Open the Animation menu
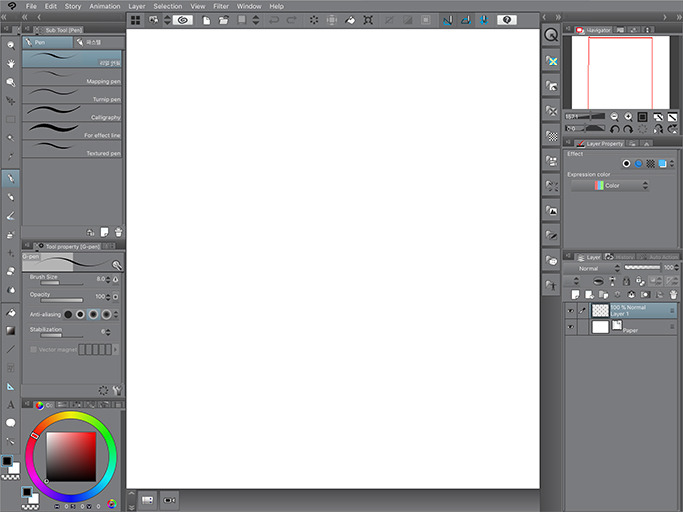Image resolution: width=683 pixels, height=512 pixels. point(105,6)
